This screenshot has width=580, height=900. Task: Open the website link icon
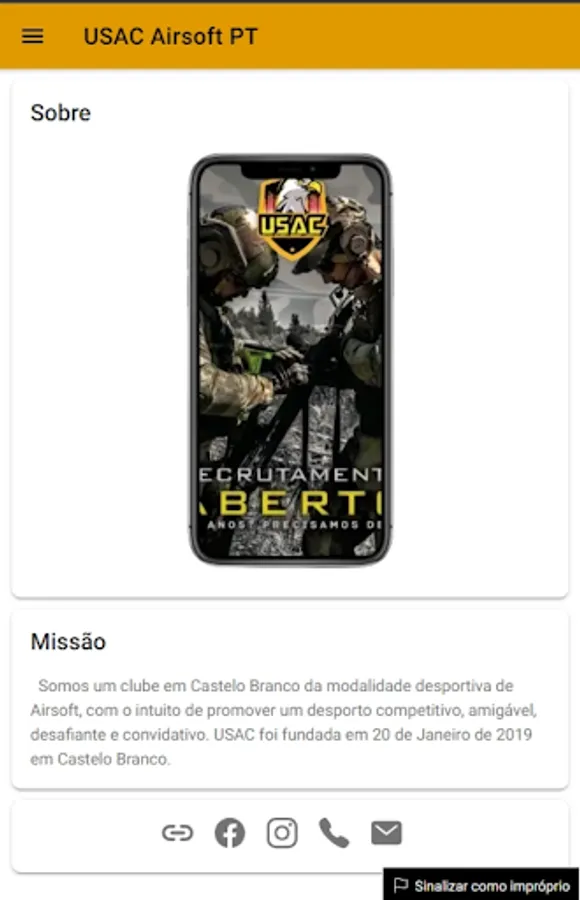177,832
